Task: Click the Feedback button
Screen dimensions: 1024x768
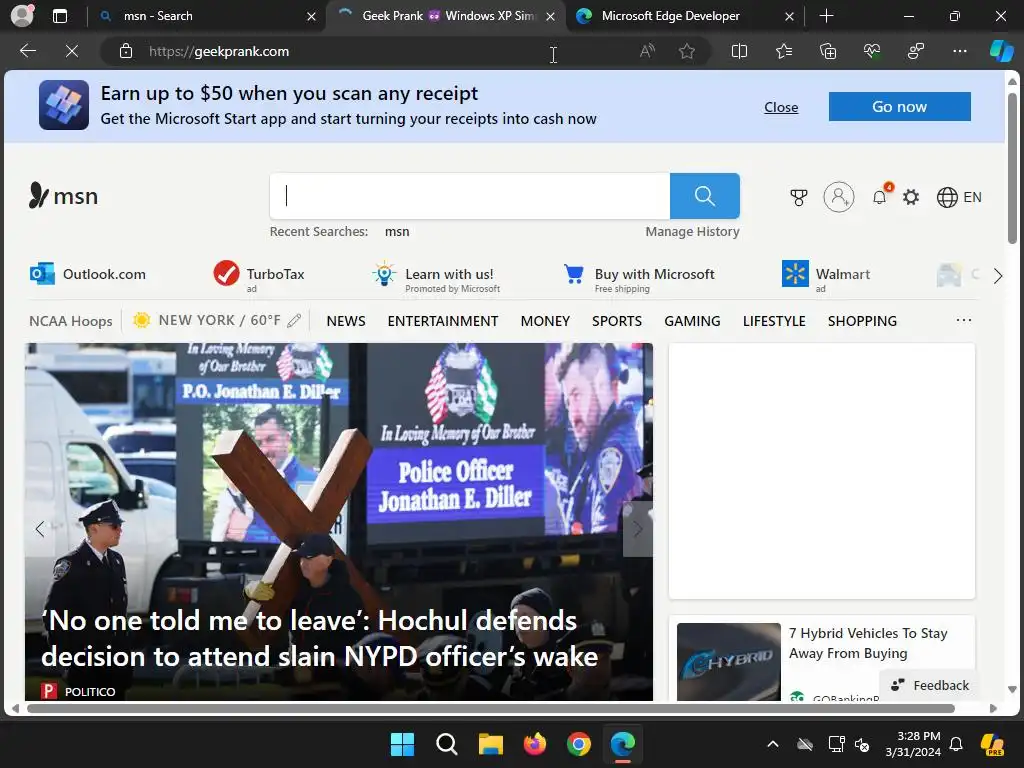Action: (930, 685)
